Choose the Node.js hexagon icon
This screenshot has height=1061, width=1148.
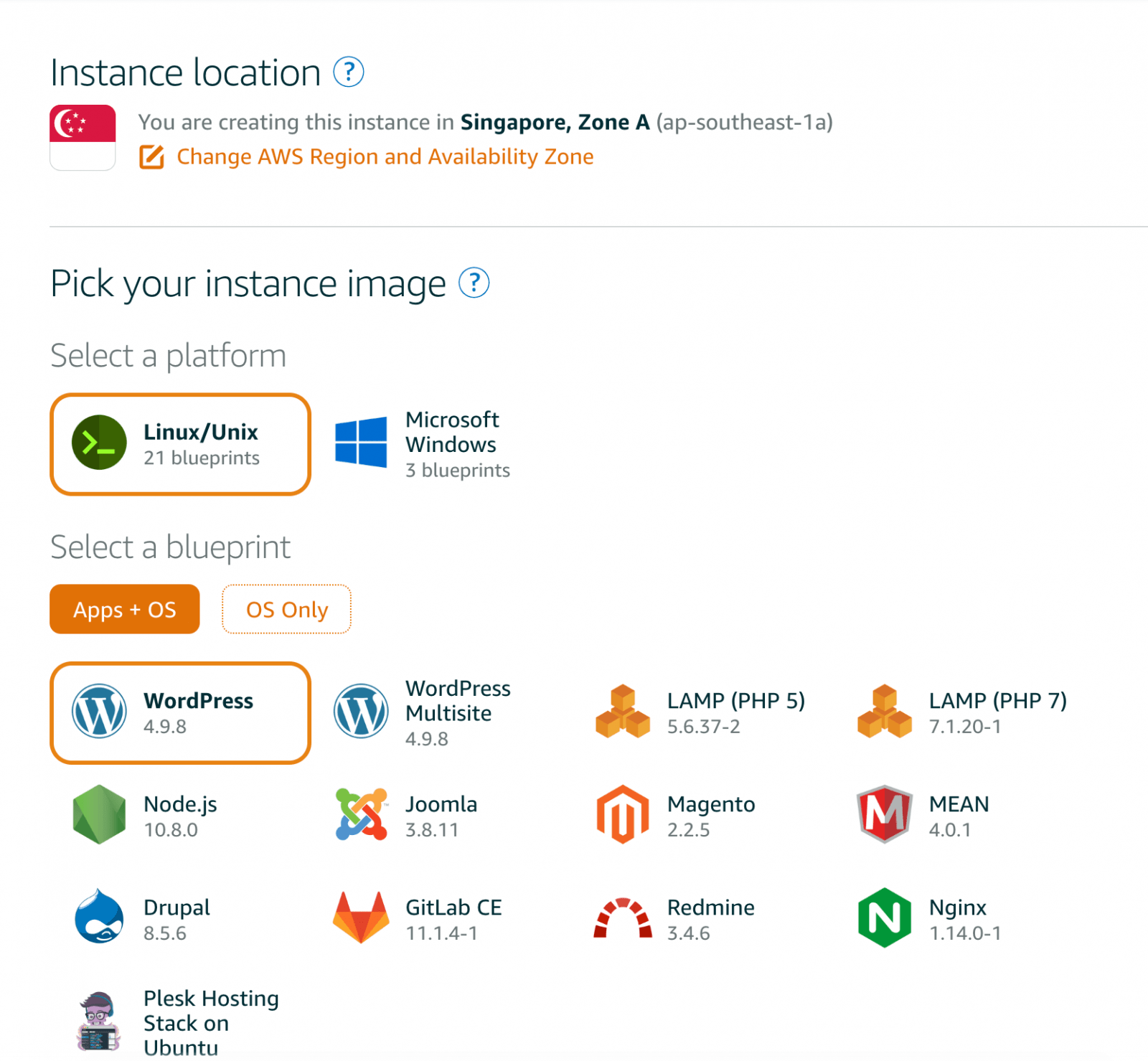pyautogui.click(x=99, y=814)
